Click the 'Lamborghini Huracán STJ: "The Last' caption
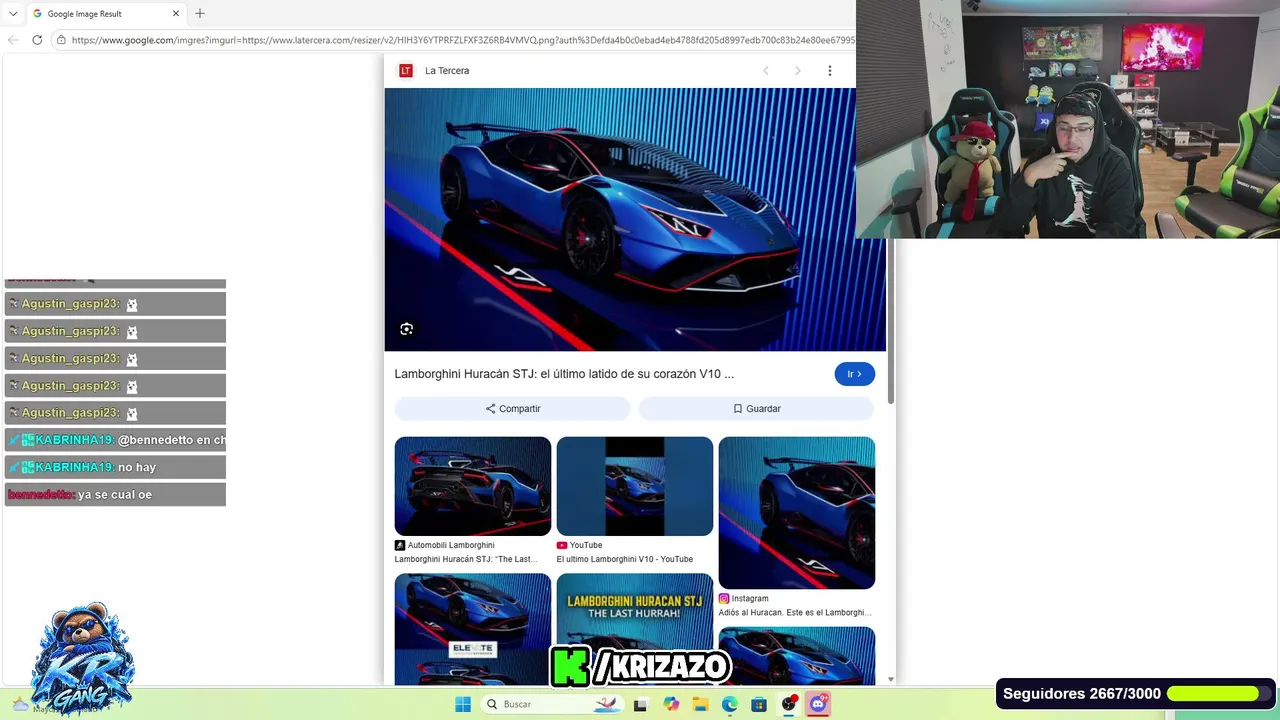Image resolution: width=1280 pixels, height=720 pixels. point(466,560)
